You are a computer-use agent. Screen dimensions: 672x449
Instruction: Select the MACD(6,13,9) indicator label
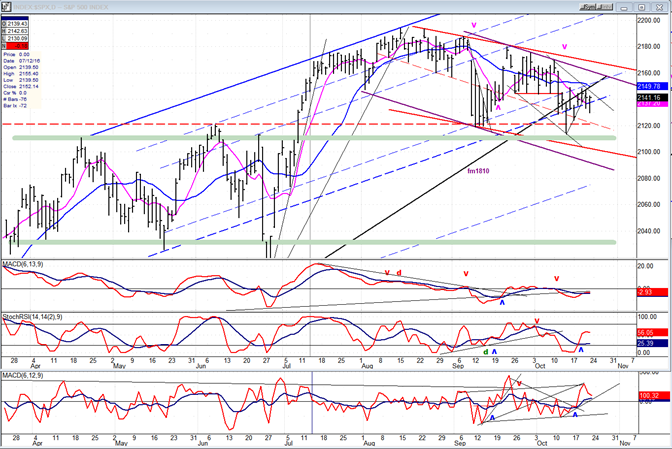(23, 264)
